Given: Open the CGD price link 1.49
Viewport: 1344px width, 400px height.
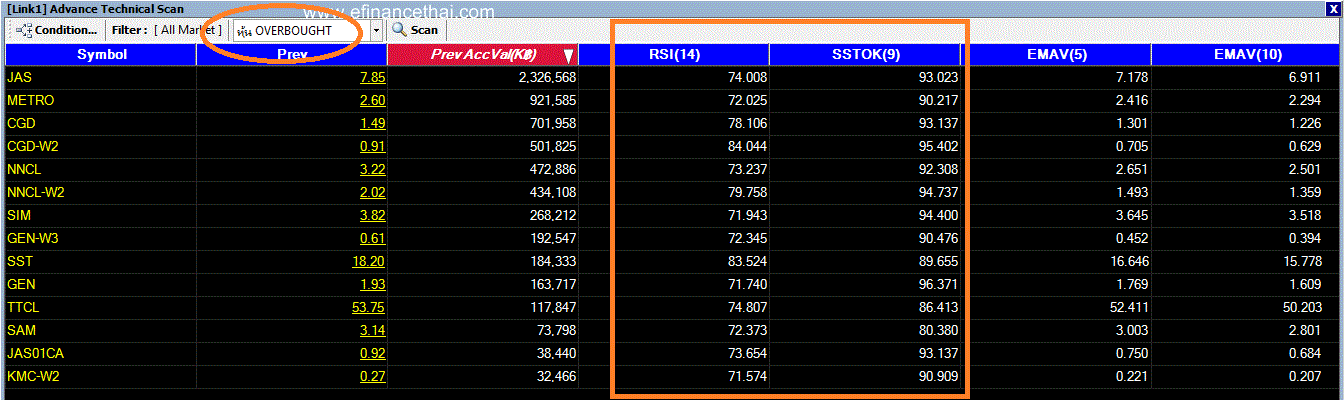Looking at the screenshot, I should pos(373,123).
